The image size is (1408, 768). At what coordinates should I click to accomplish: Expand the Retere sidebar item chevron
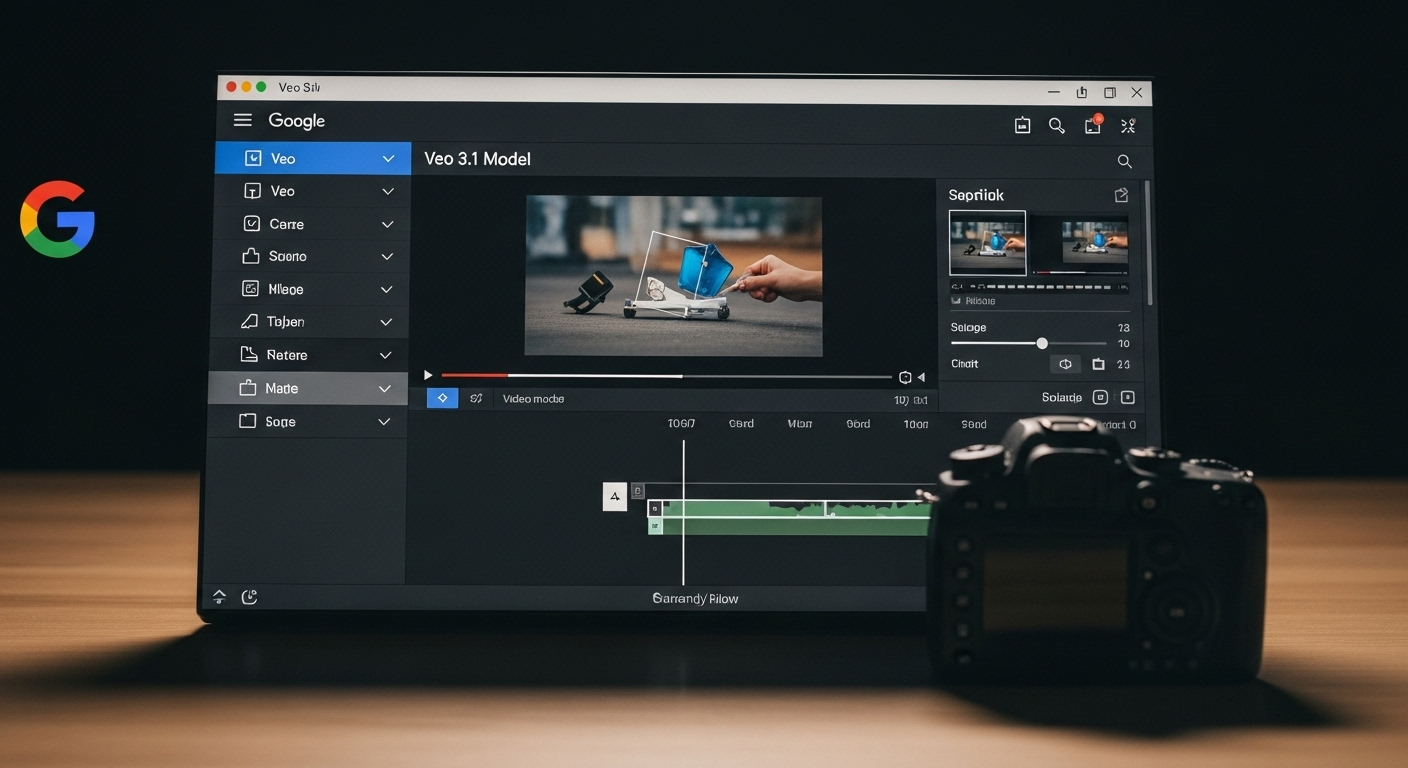pos(386,355)
